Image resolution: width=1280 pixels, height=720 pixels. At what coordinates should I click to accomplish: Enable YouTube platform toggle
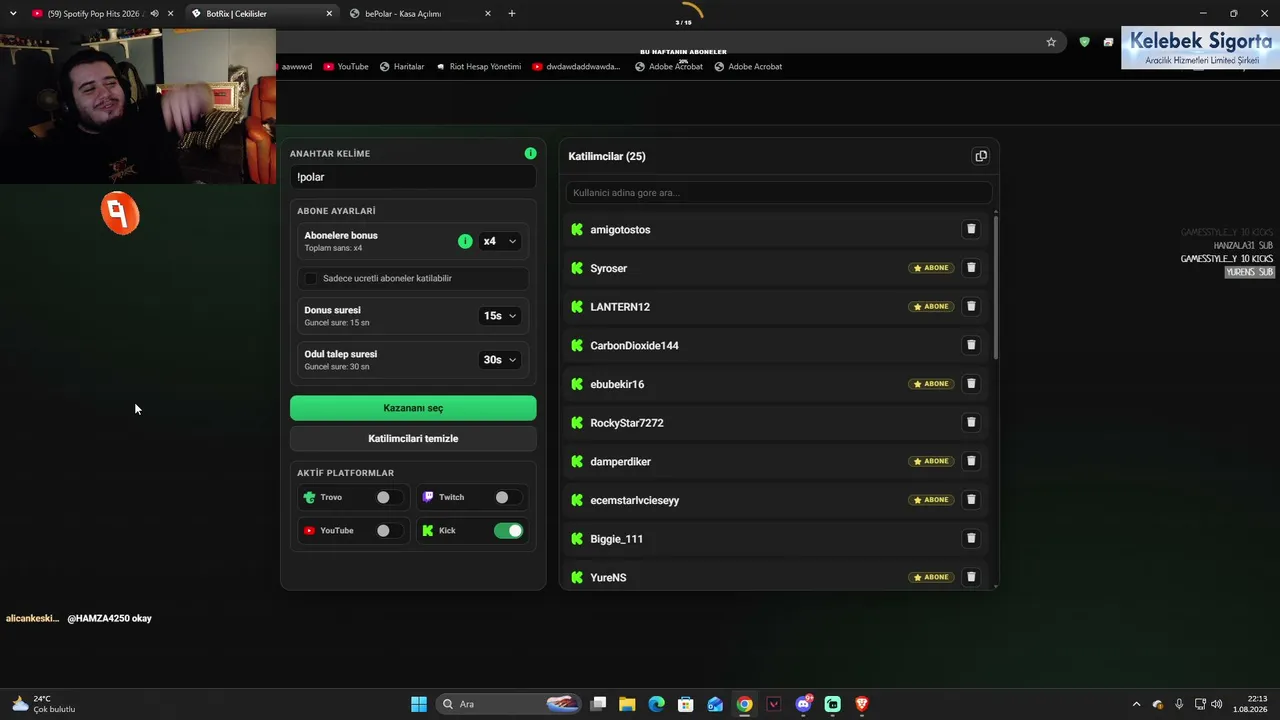click(x=389, y=531)
